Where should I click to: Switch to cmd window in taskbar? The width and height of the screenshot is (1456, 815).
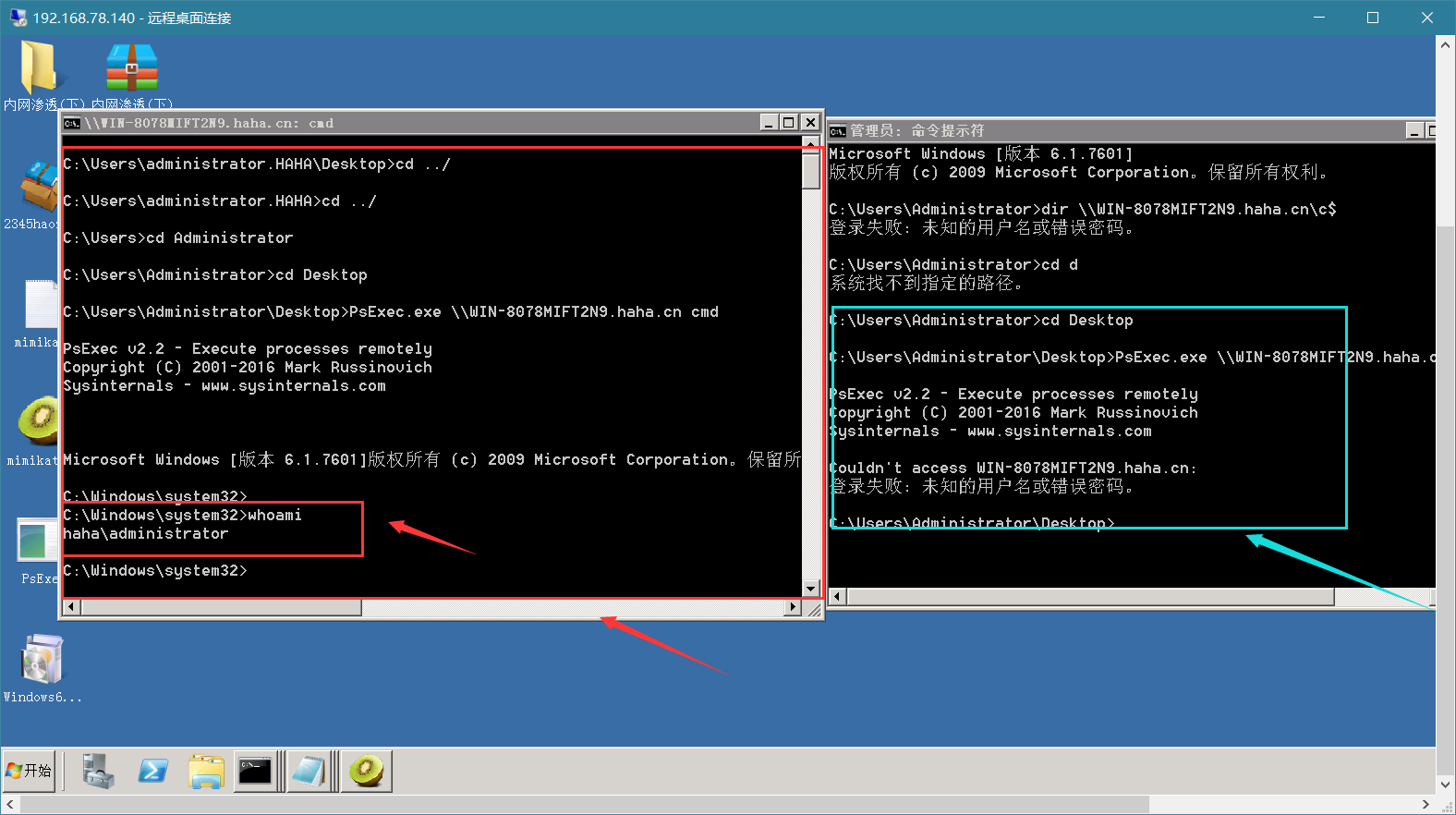click(255, 771)
